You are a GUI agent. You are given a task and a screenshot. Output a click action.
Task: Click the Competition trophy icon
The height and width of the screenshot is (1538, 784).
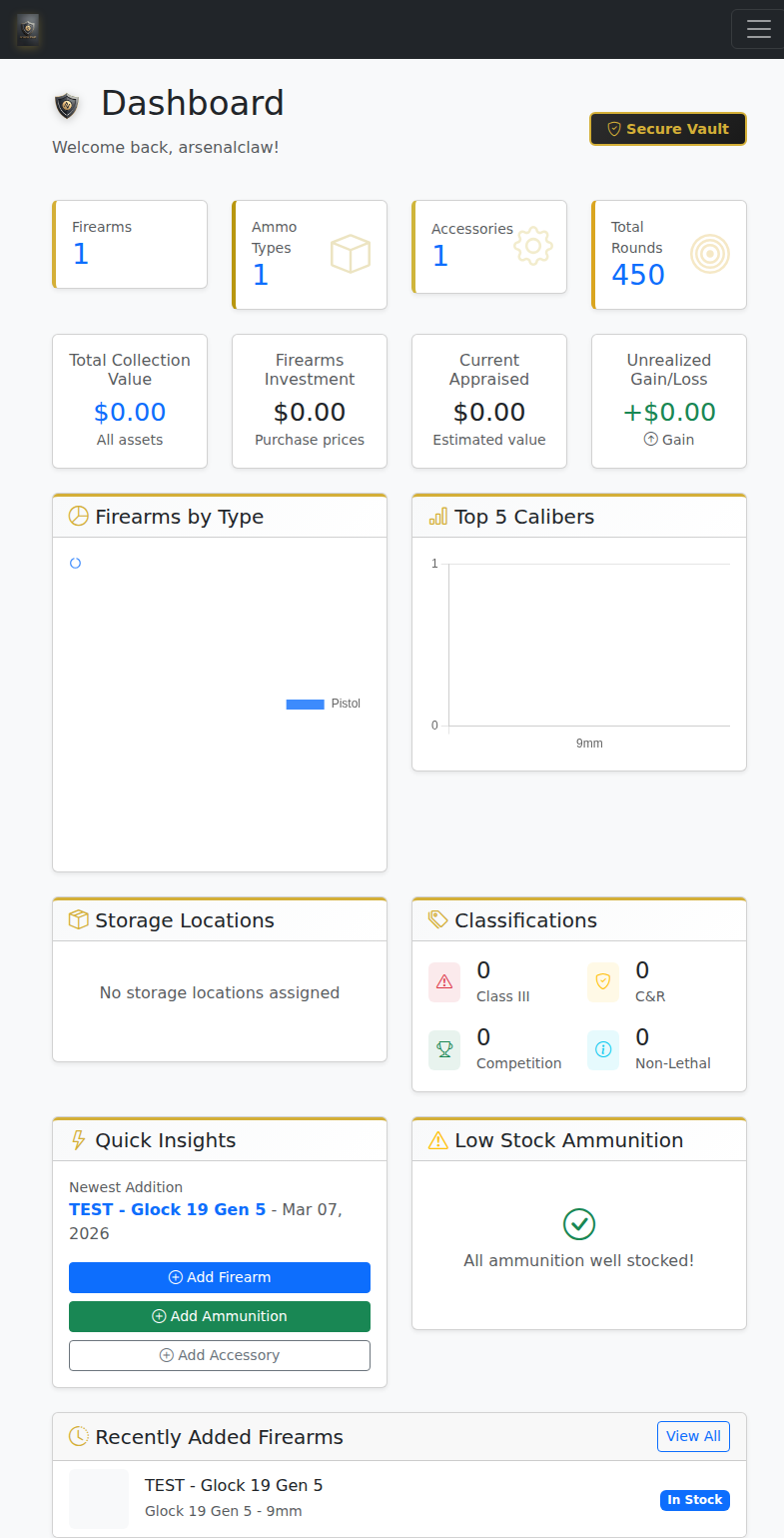pos(443,1049)
